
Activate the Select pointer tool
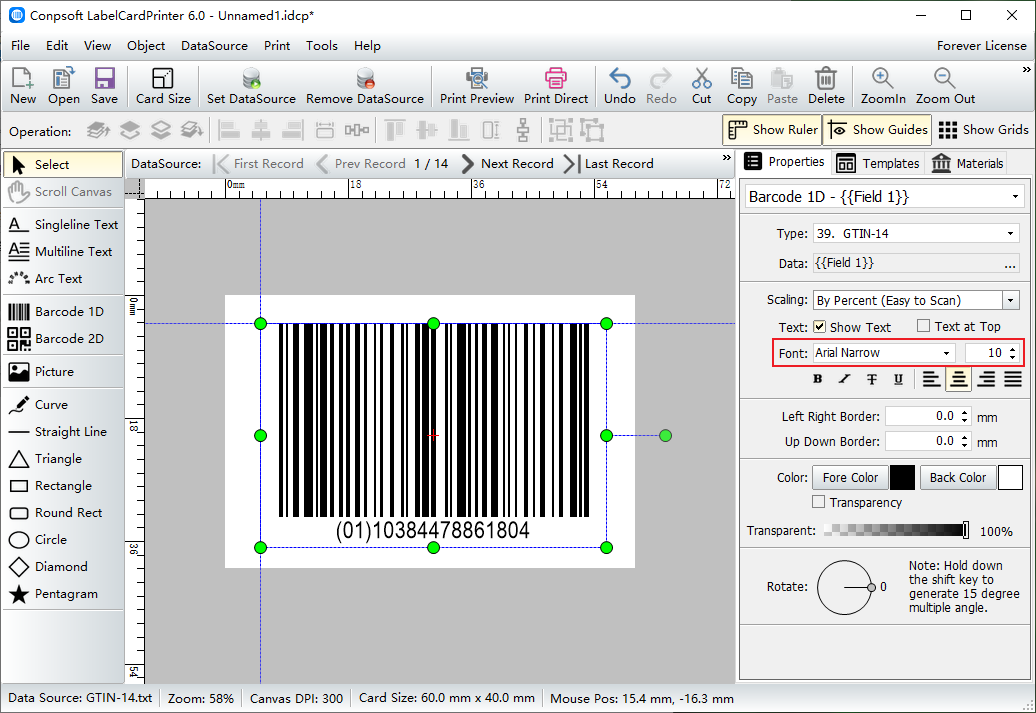pyautogui.click(x=63, y=165)
